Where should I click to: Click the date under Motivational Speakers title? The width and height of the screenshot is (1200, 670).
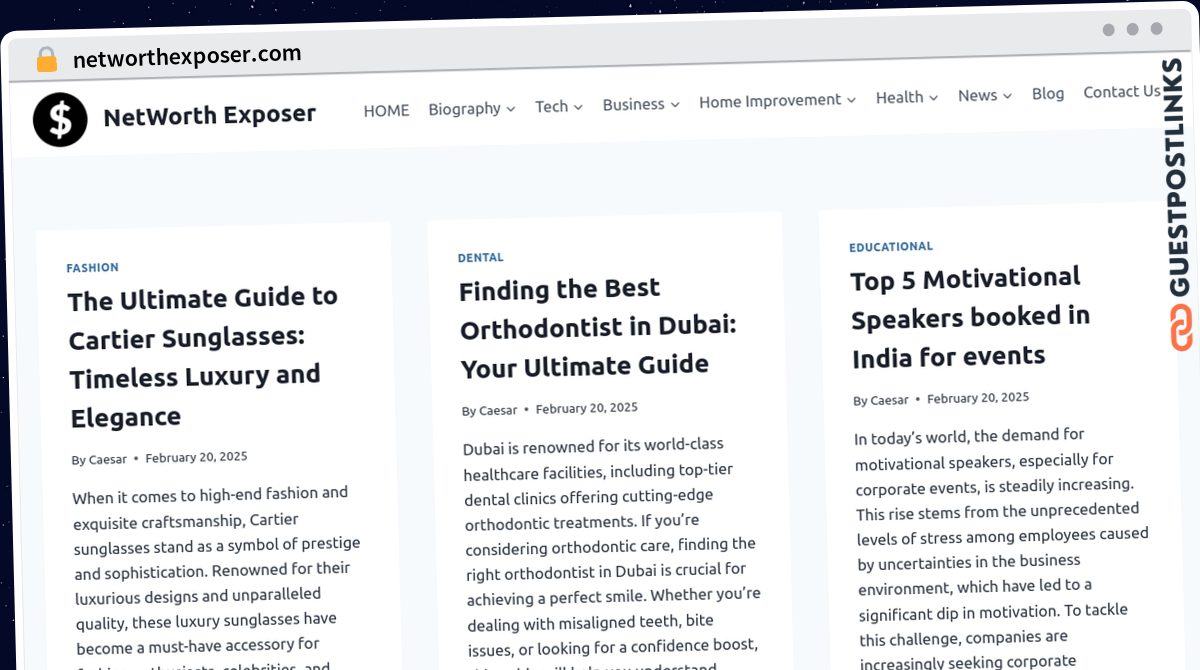pyautogui.click(x=978, y=398)
